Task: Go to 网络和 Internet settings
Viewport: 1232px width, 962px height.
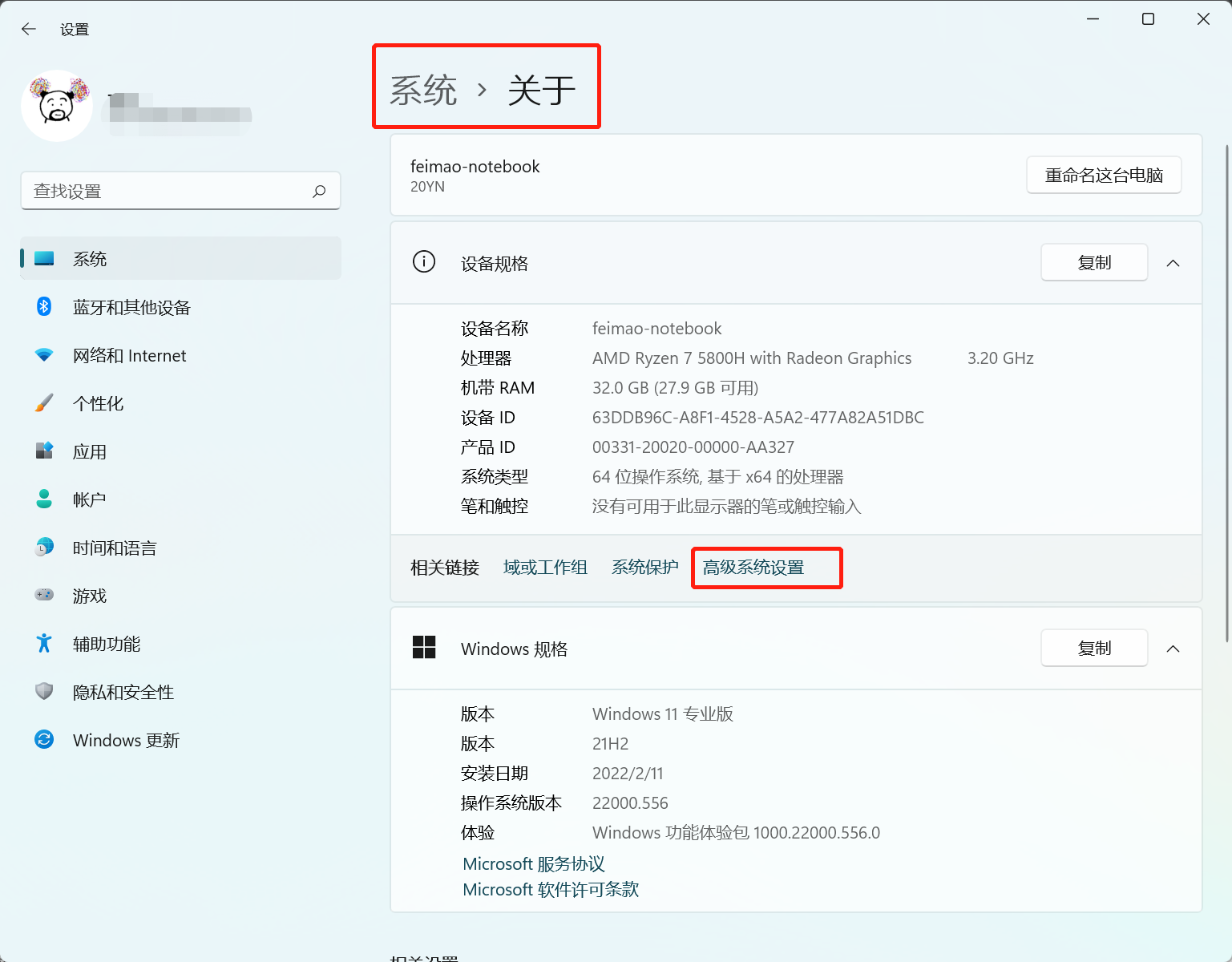Action: click(x=181, y=355)
